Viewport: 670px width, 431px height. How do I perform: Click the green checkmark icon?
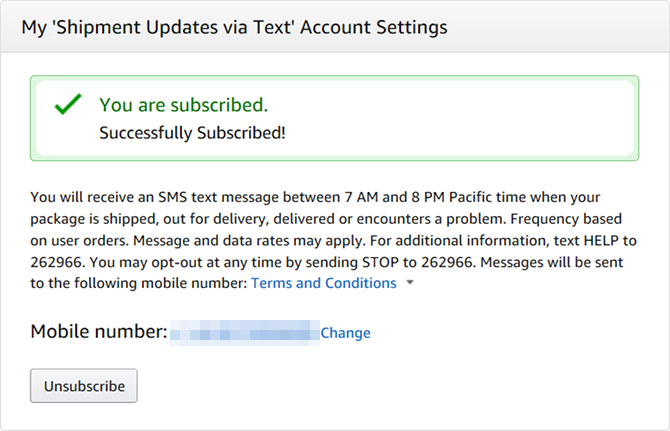67,104
